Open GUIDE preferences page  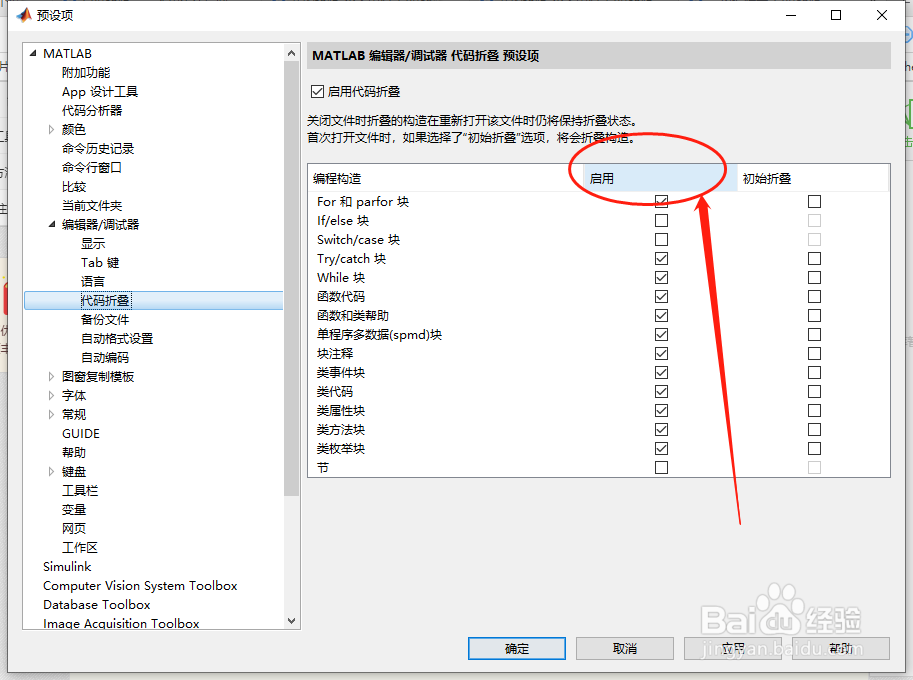coord(80,433)
